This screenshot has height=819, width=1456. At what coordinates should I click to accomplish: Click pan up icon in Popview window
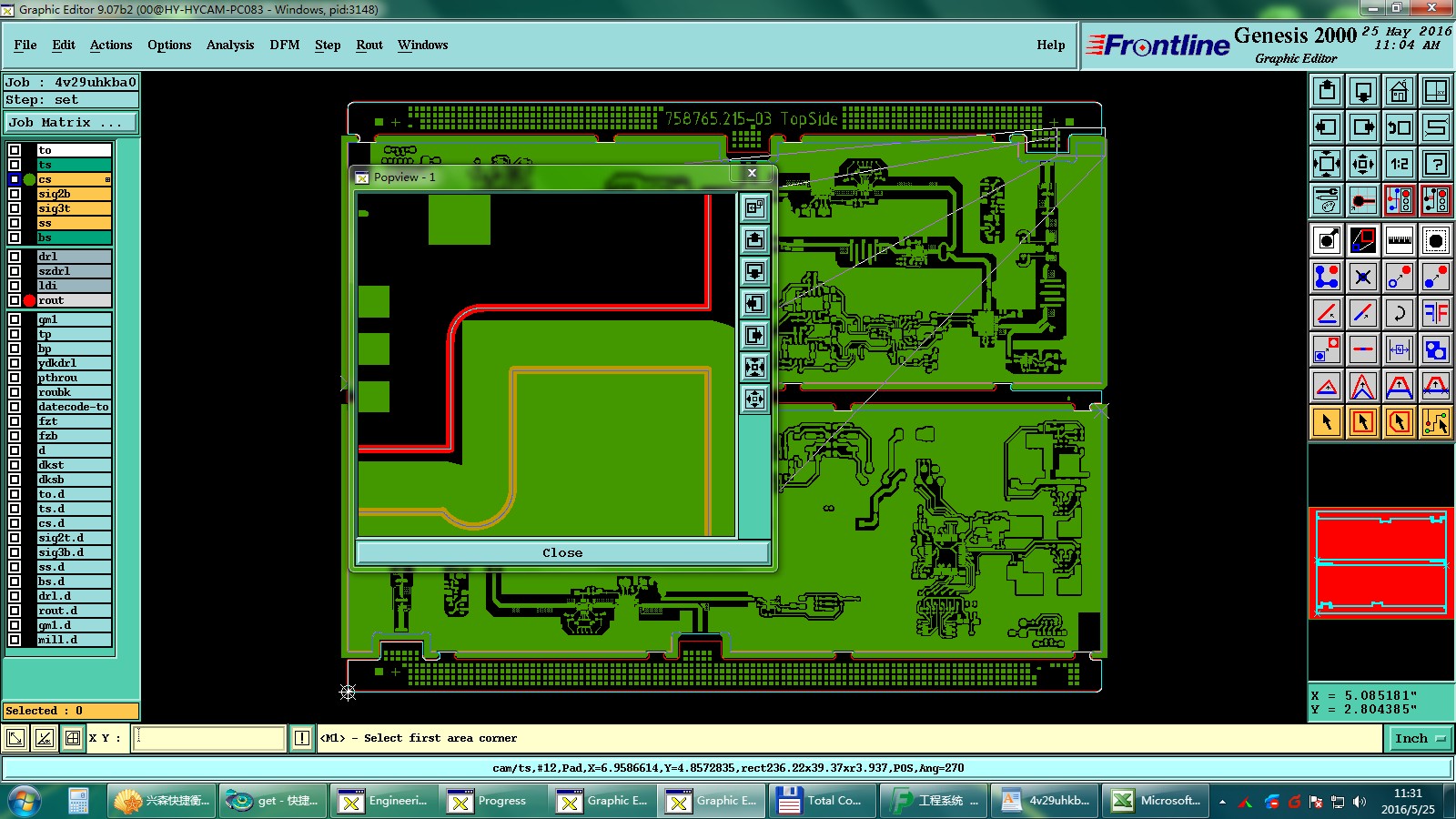tap(754, 239)
